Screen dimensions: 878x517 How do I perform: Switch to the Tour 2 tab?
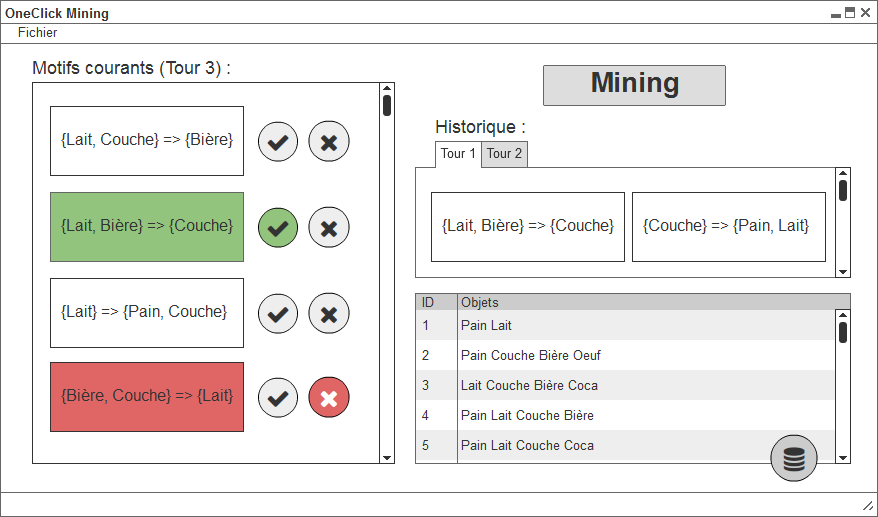(504, 154)
